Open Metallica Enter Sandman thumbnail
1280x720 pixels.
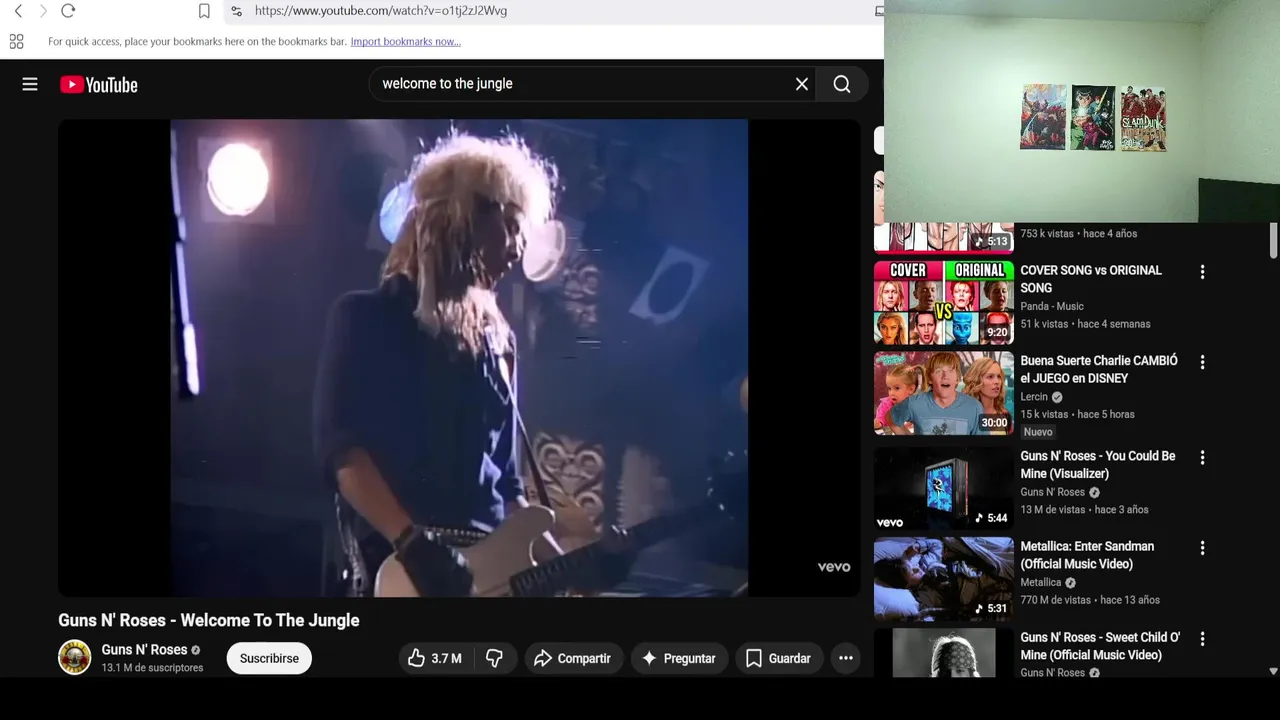(944, 579)
